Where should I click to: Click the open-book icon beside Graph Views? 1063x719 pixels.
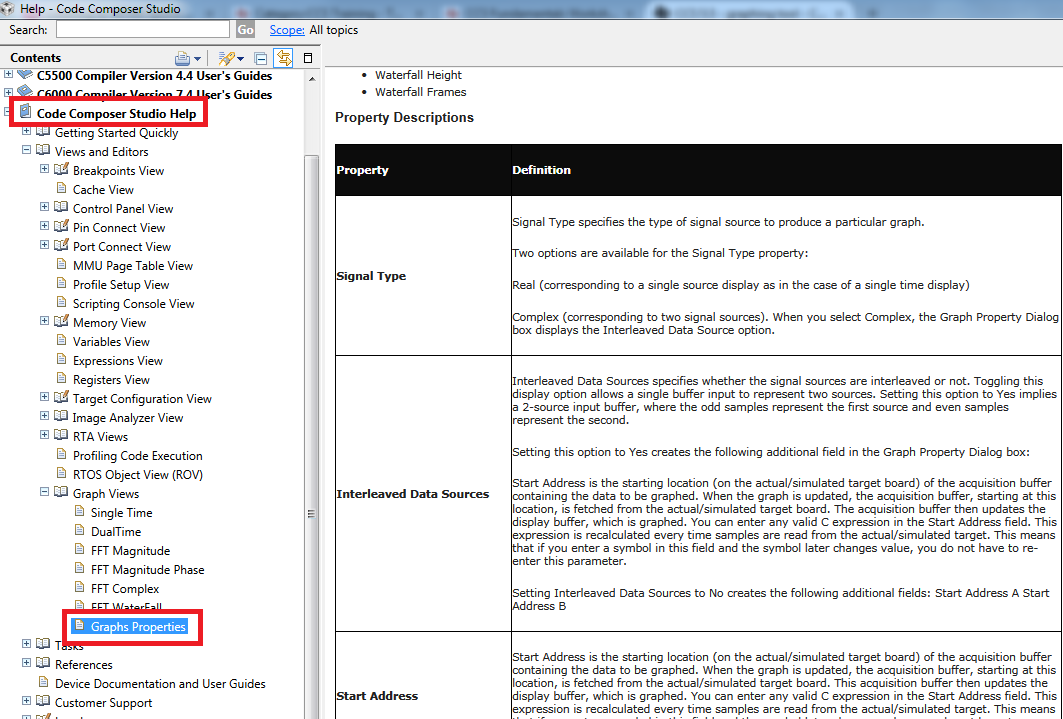[x=61, y=492]
